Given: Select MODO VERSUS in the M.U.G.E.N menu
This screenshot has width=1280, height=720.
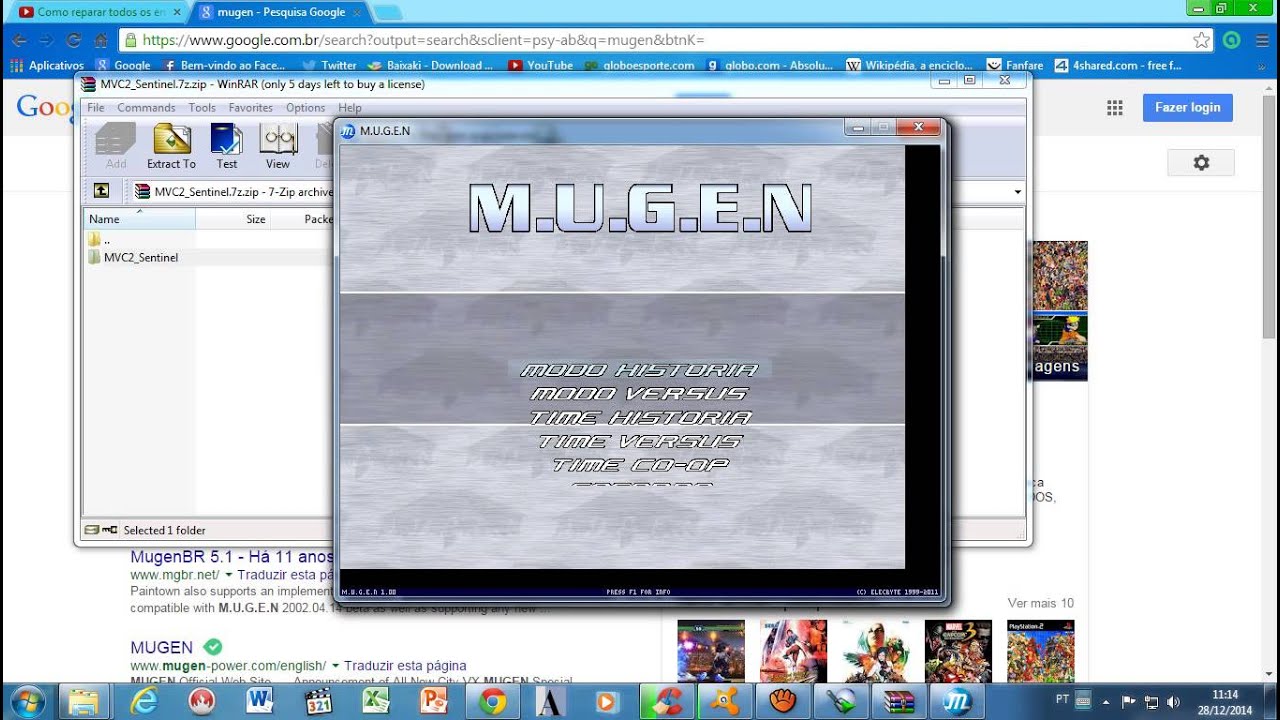Looking at the screenshot, I should [639, 394].
